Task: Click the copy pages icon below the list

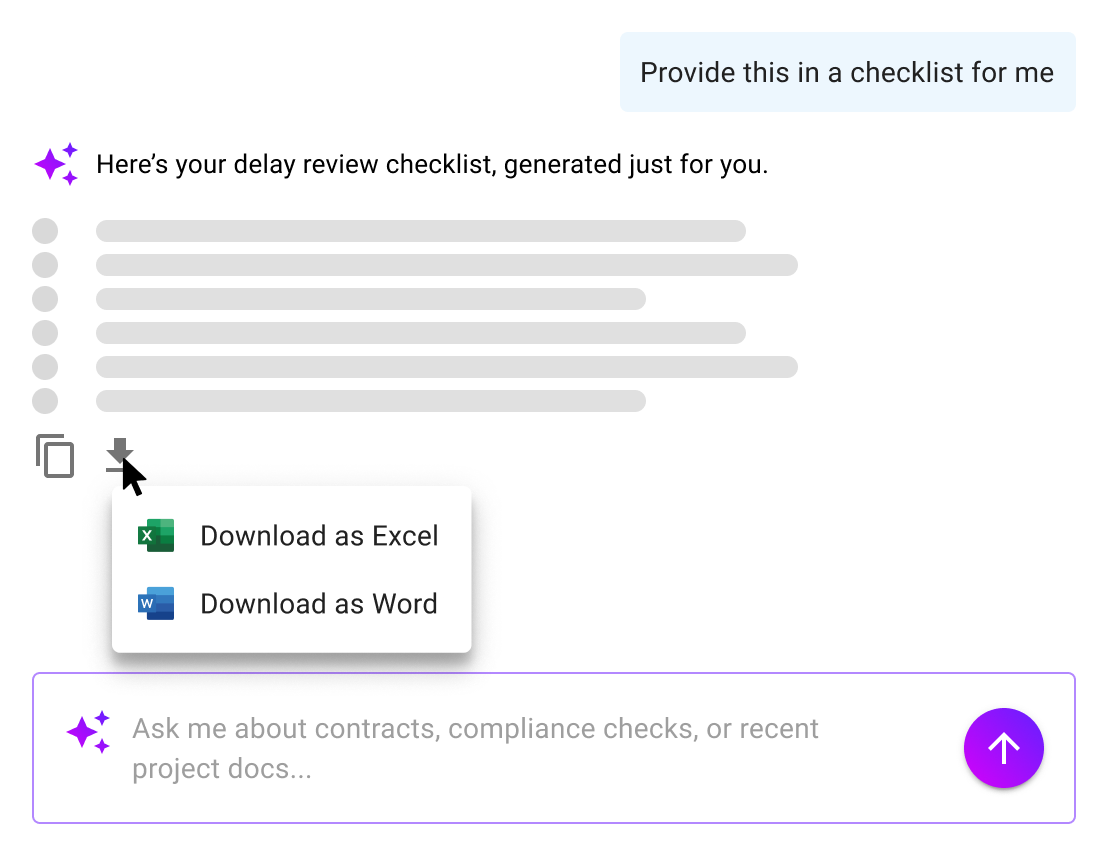Action: [57, 456]
